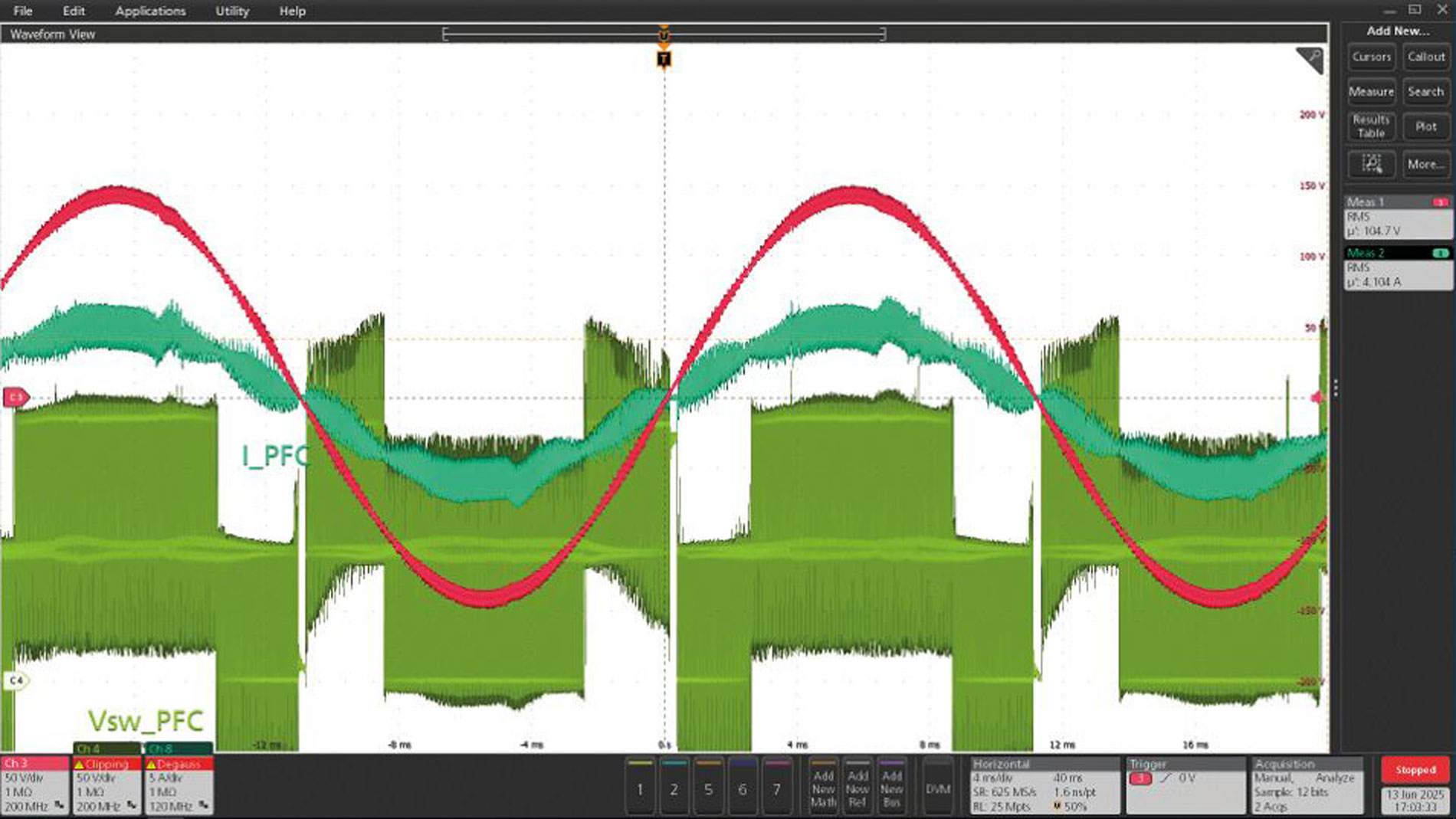The width and height of the screenshot is (1456, 819).
Task: Click the Cursors button
Action: tap(1371, 57)
